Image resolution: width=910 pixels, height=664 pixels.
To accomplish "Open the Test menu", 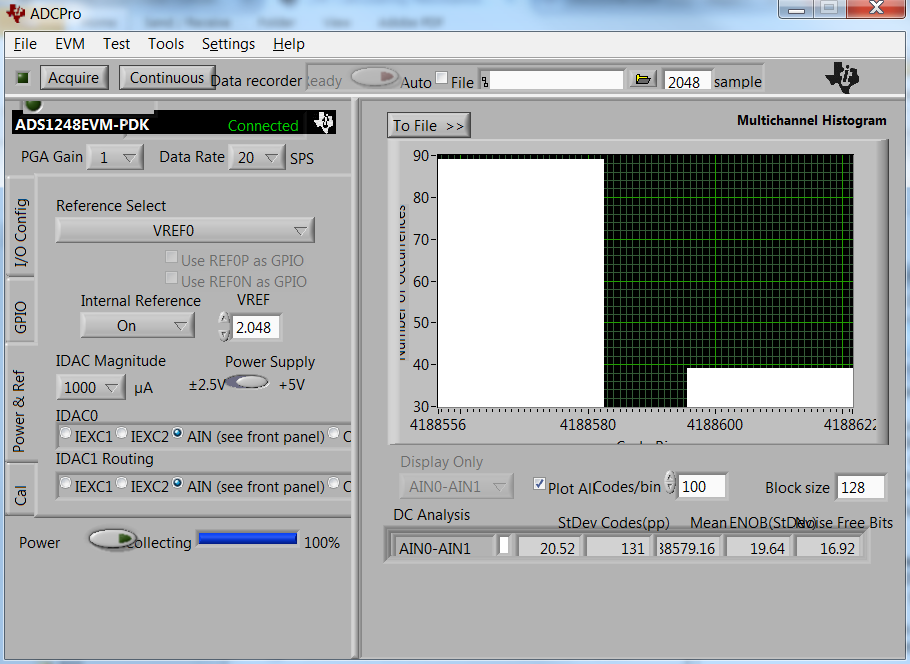I will [x=116, y=44].
